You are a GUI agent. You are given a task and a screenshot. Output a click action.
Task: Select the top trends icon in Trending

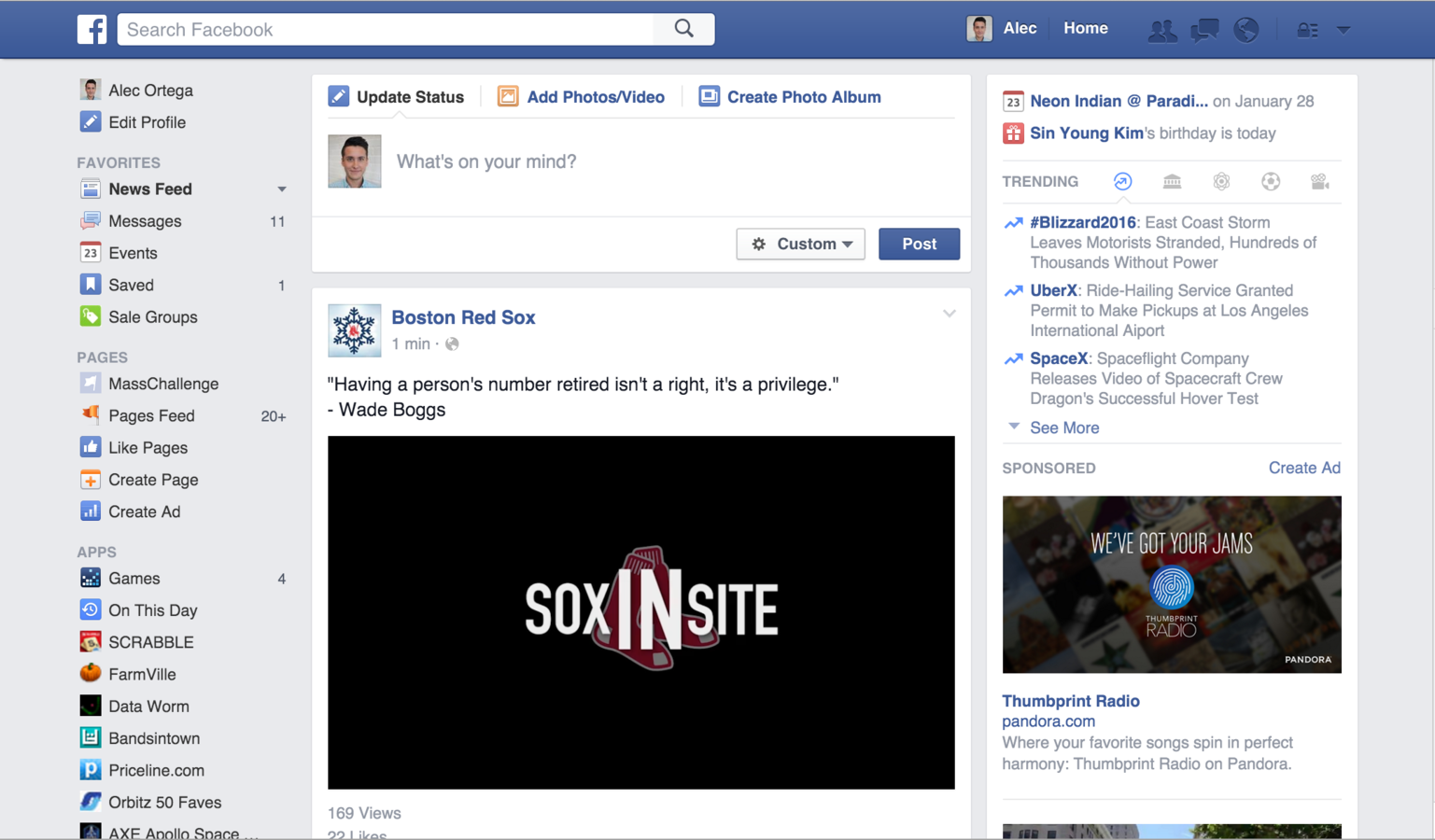click(x=1123, y=181)
